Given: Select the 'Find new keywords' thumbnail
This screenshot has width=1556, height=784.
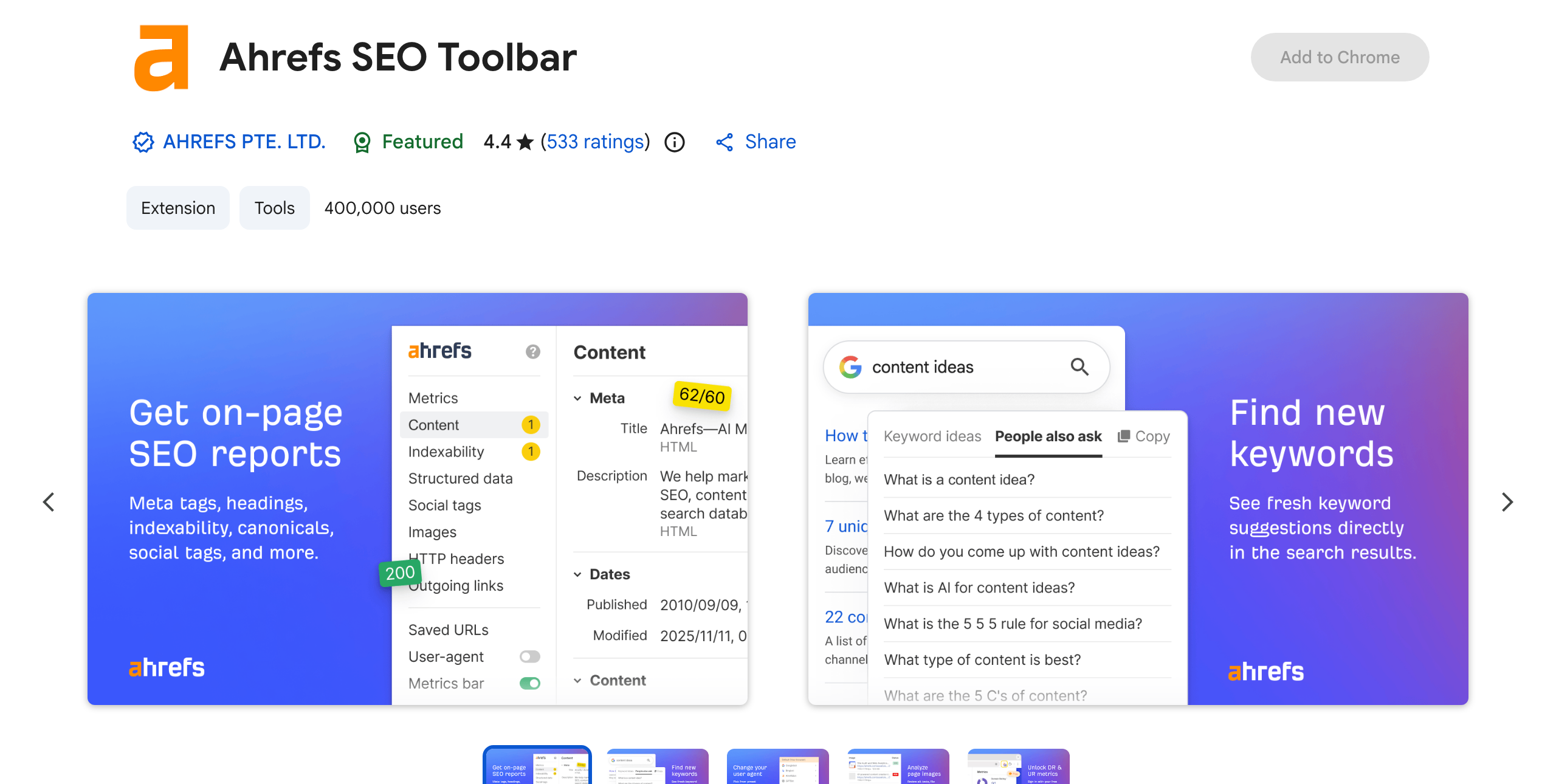Looking at the screenshot, I should (x=658, y=766).
